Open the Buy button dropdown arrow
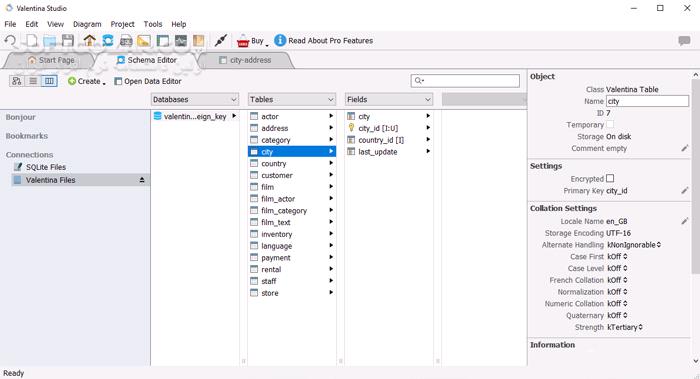Image resolution: width=700 pixels, height=379 pixels. click(267, 44)
